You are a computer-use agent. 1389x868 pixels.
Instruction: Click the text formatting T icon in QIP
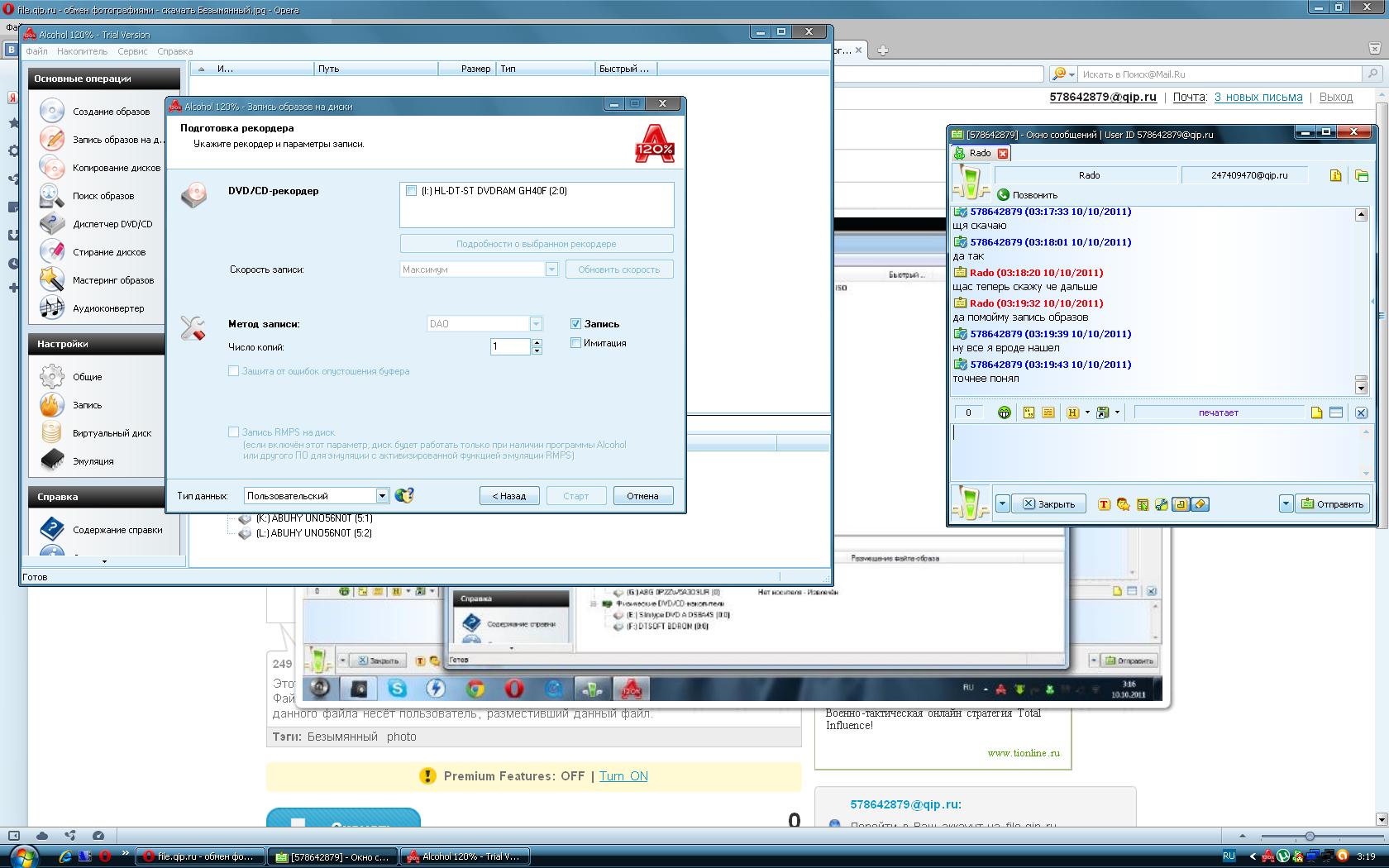(x=1104, y=504)
